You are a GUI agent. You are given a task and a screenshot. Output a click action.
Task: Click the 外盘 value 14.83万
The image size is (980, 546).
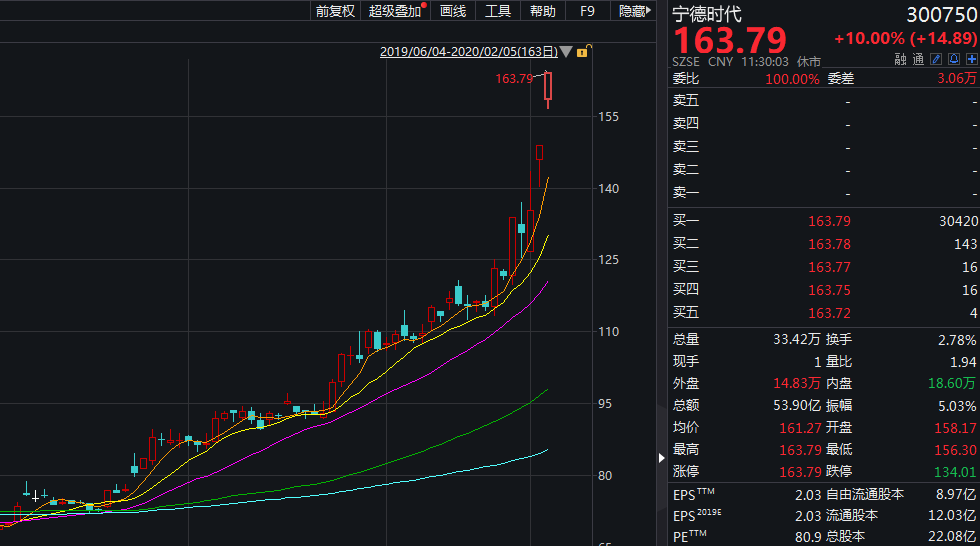point(796,384)
